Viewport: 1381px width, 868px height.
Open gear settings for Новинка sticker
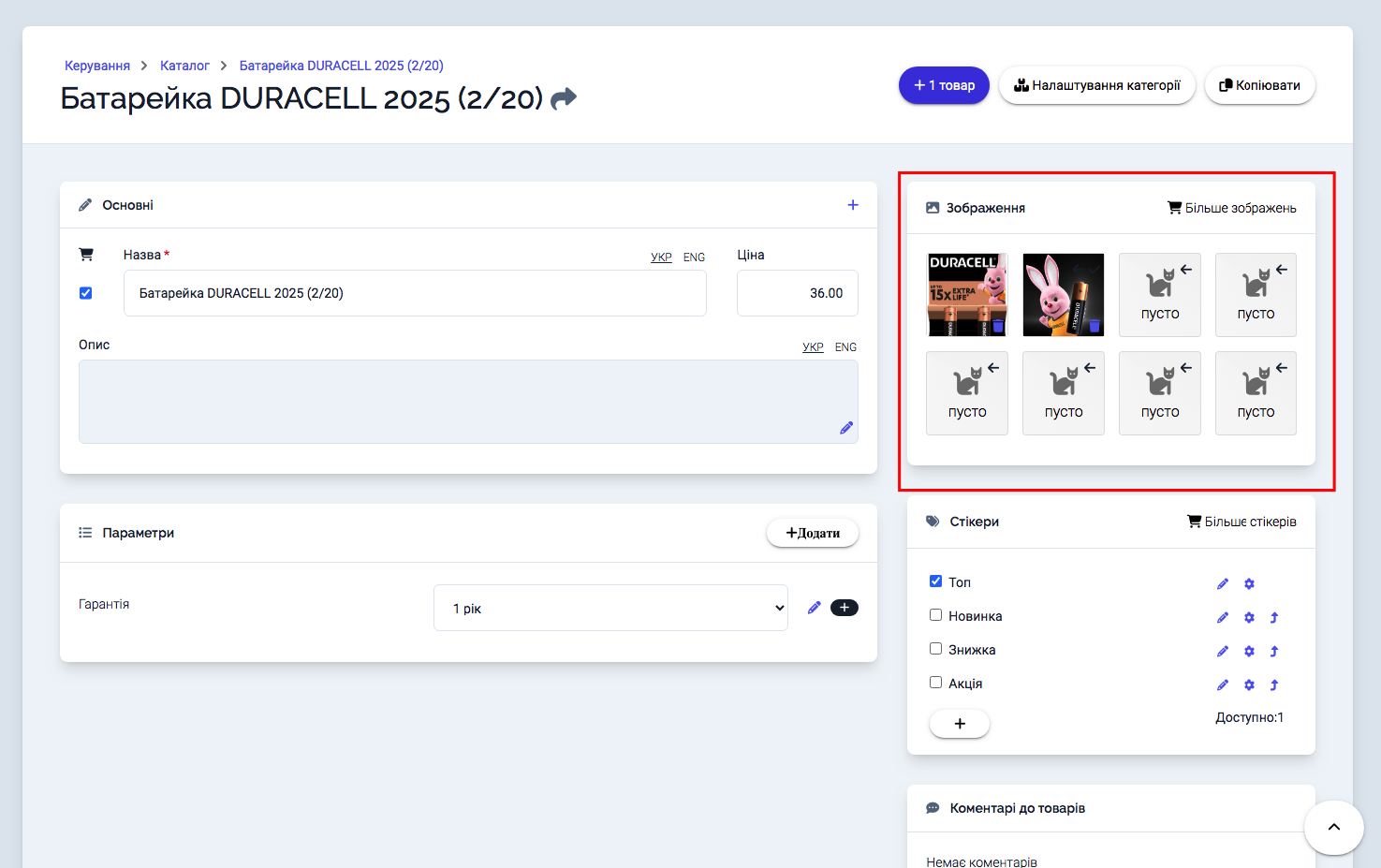[x=1249, y=618]
